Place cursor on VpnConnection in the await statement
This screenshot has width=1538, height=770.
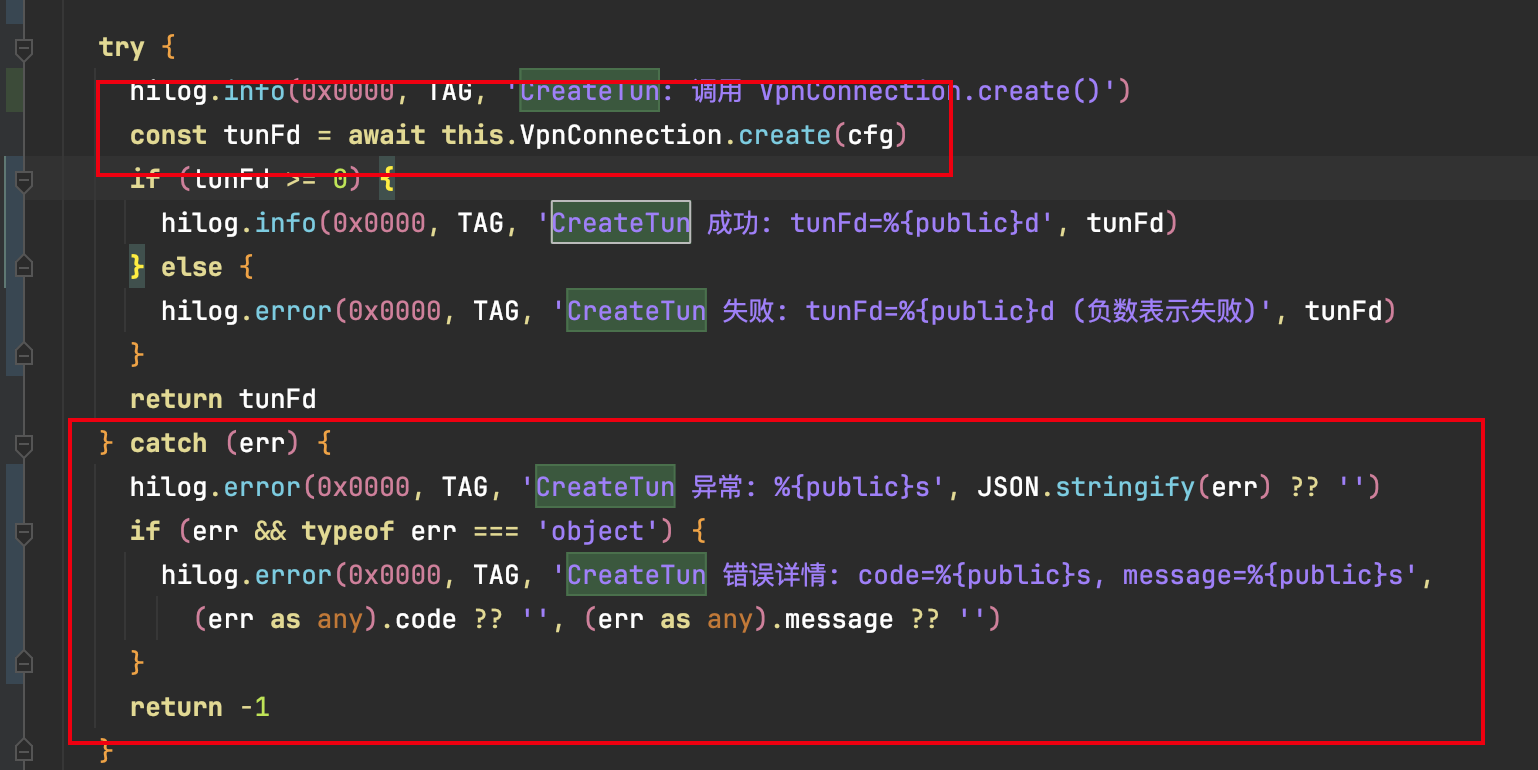[x=620, y=135]
